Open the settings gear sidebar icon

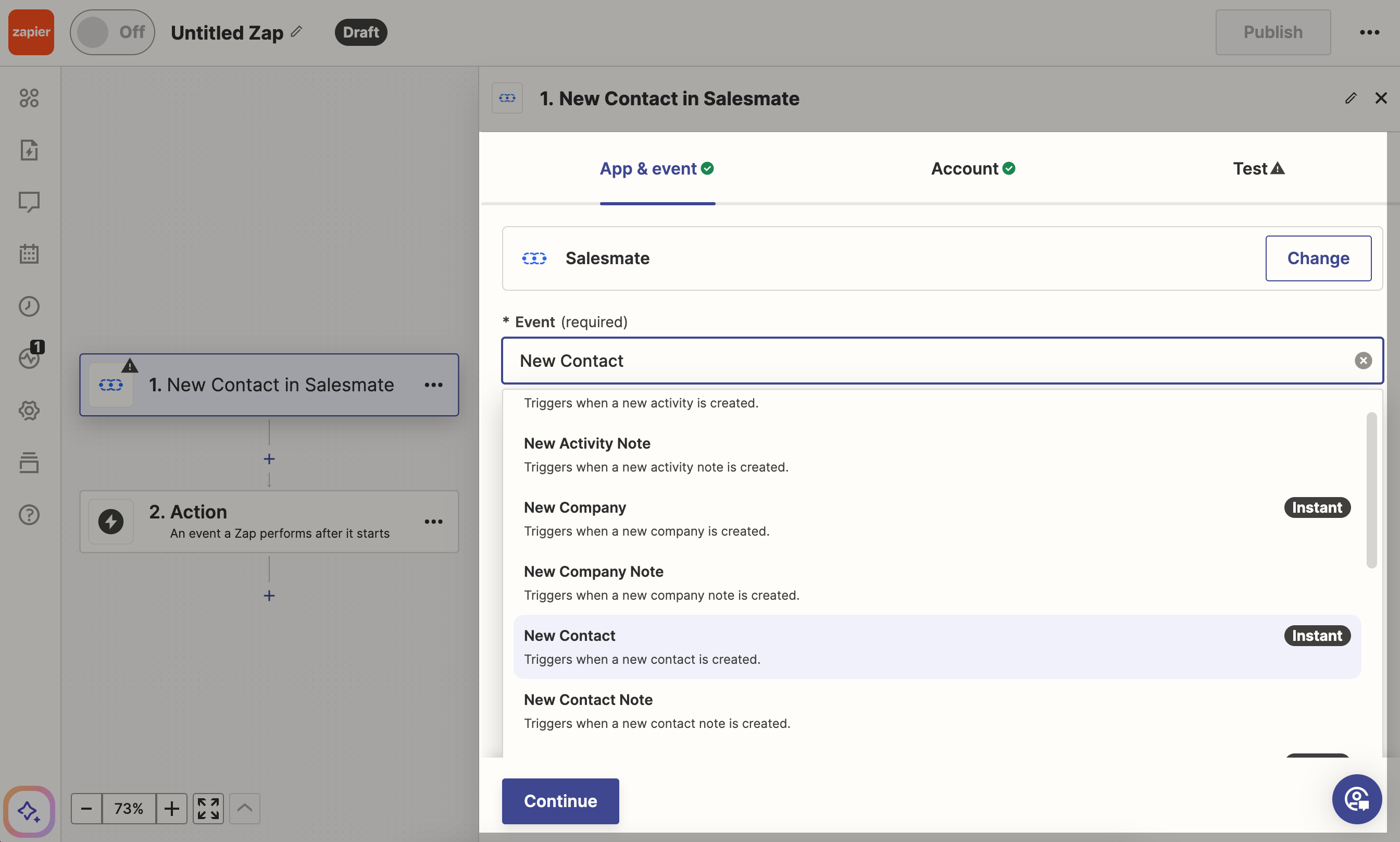[29, 410]
